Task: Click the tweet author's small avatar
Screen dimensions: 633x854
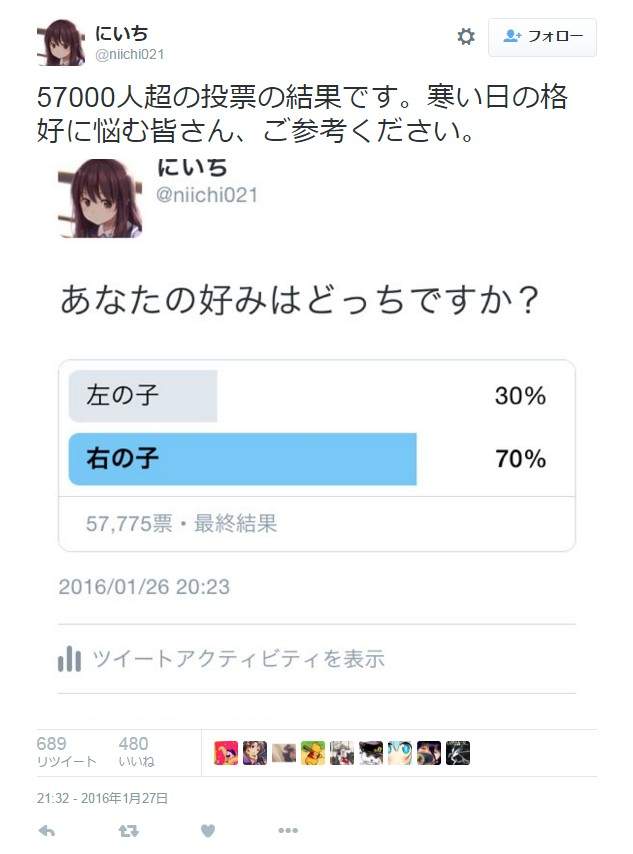Action: [60, 43]
